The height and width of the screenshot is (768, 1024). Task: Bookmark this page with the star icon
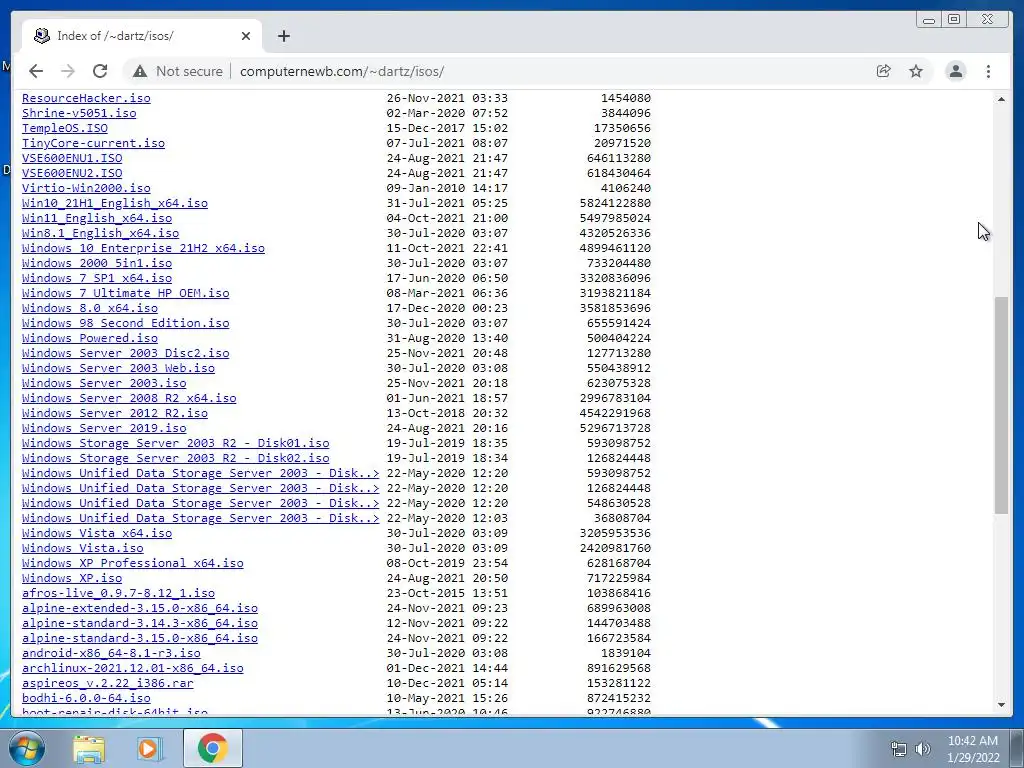click(916, 71)
